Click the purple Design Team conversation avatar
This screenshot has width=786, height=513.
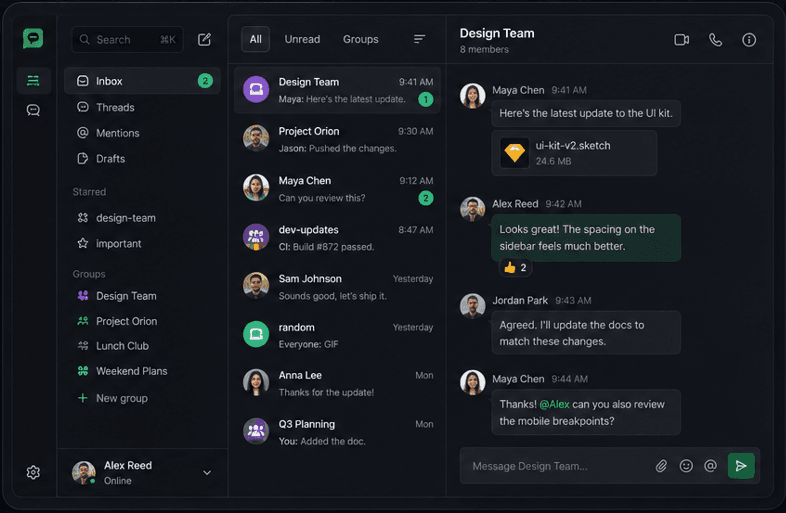coord(256,89)
